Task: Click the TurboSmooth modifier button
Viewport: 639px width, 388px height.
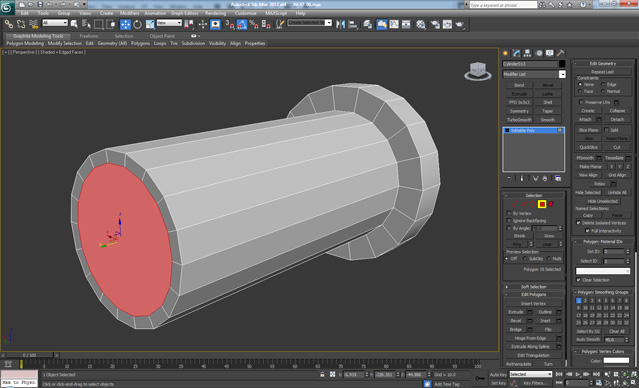Action: 519,120
